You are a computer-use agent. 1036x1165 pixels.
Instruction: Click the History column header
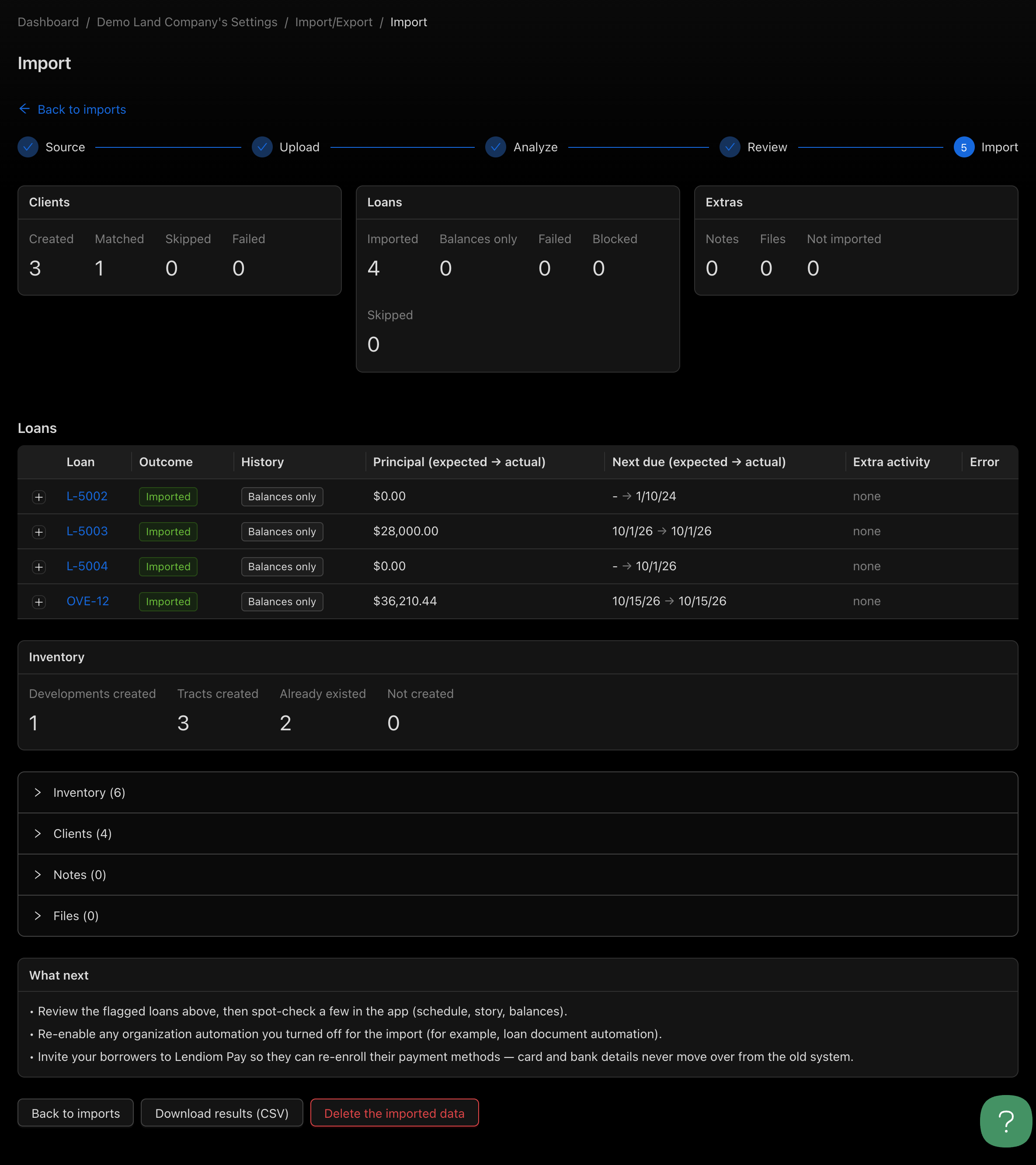click(262, 462)
